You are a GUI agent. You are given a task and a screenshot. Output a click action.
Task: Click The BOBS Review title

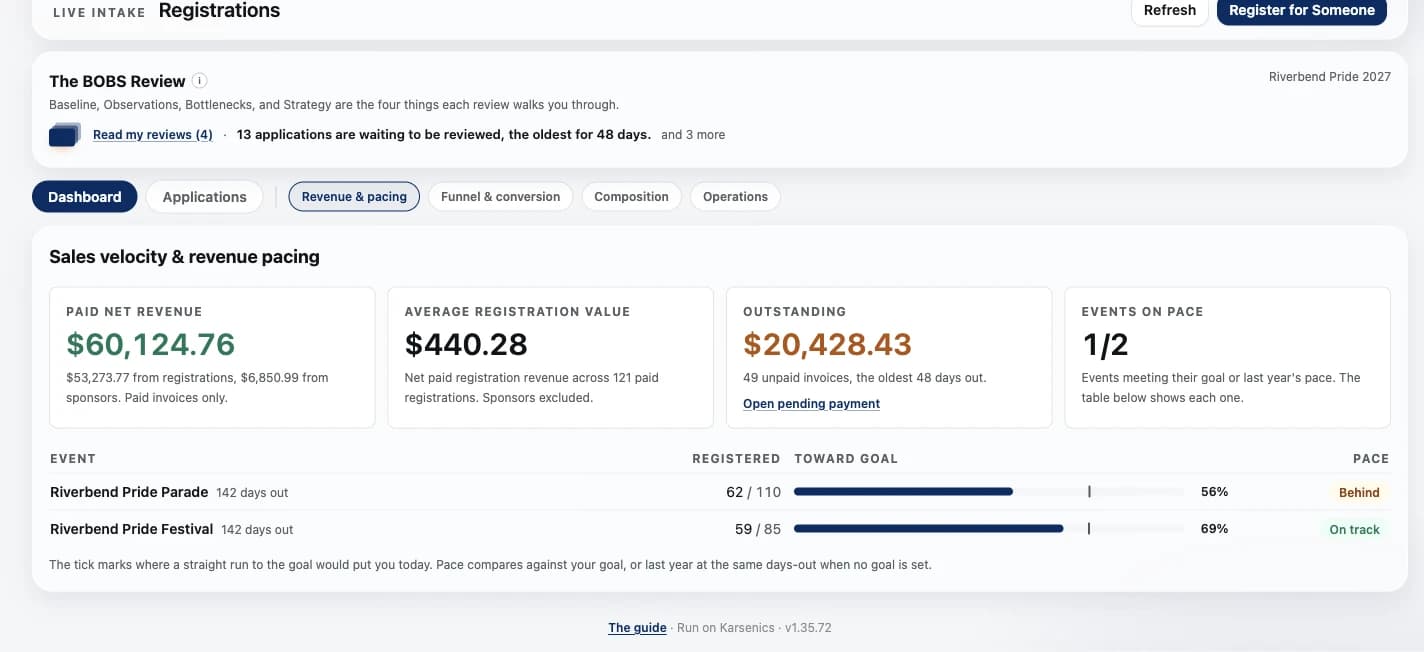tap(117, 81)
